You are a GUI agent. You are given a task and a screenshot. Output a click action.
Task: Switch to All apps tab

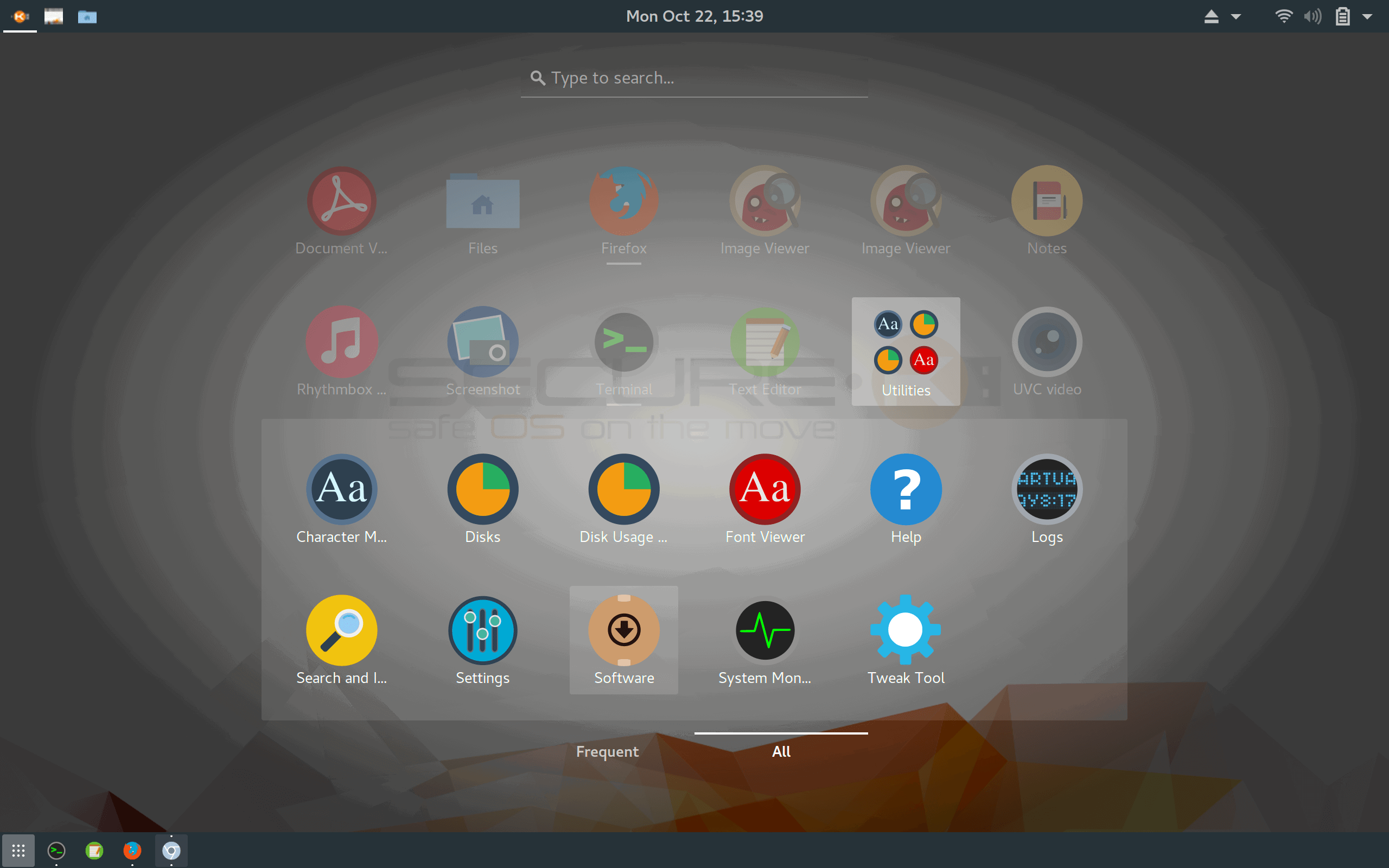782,752
